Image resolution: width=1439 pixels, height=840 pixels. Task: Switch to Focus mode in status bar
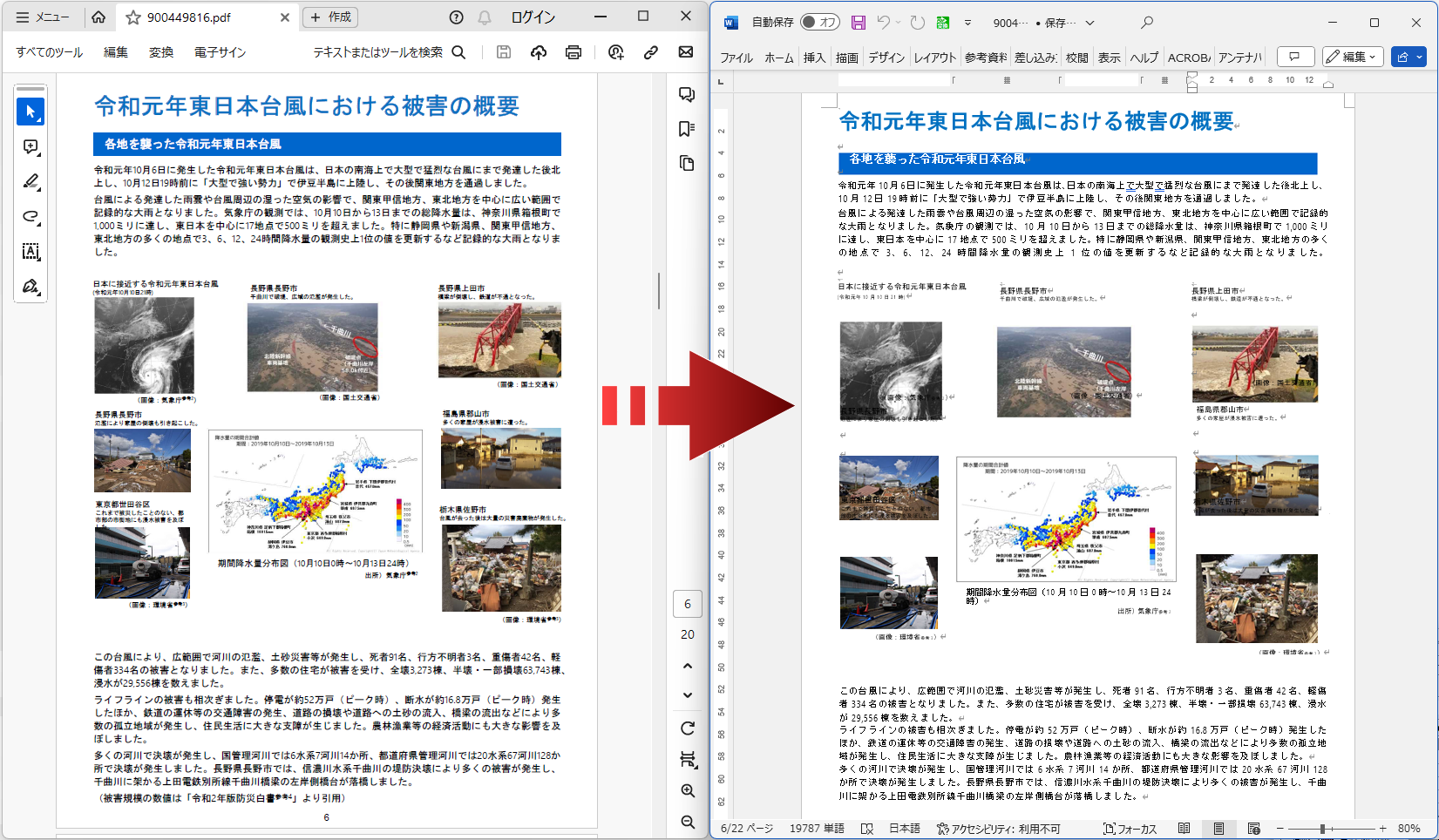[x=1130, y=829]
